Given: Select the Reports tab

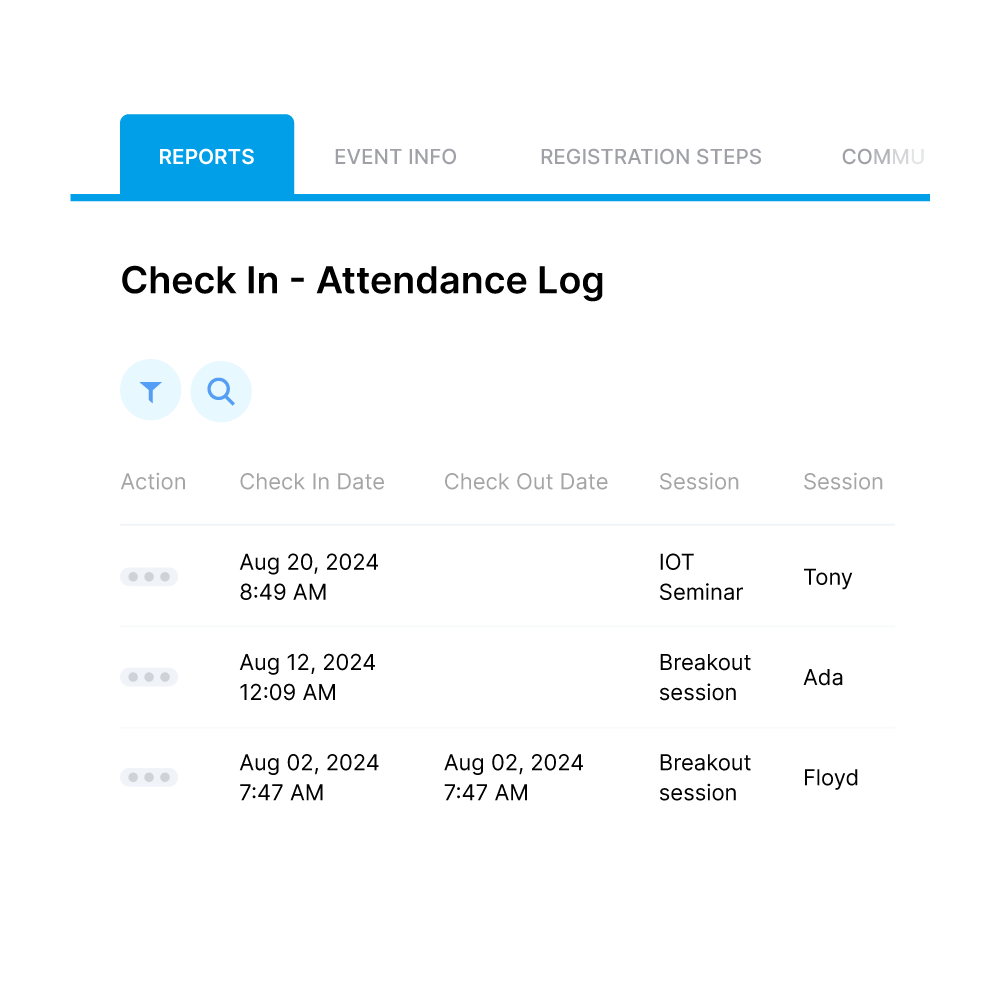Looking at the screenshot, I should (x=206, y=156).
